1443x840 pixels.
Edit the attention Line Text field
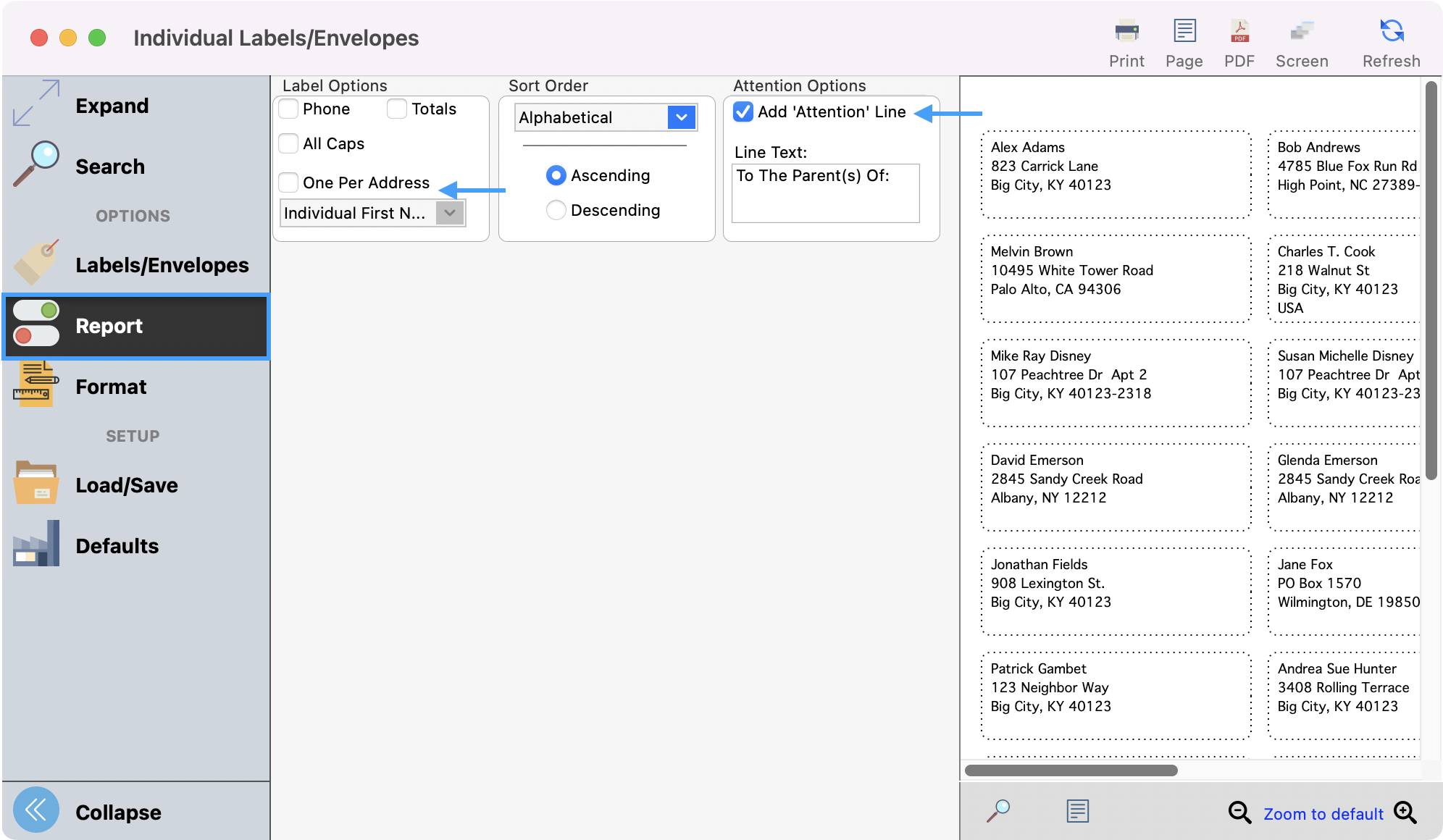click(x=826, y=193)
